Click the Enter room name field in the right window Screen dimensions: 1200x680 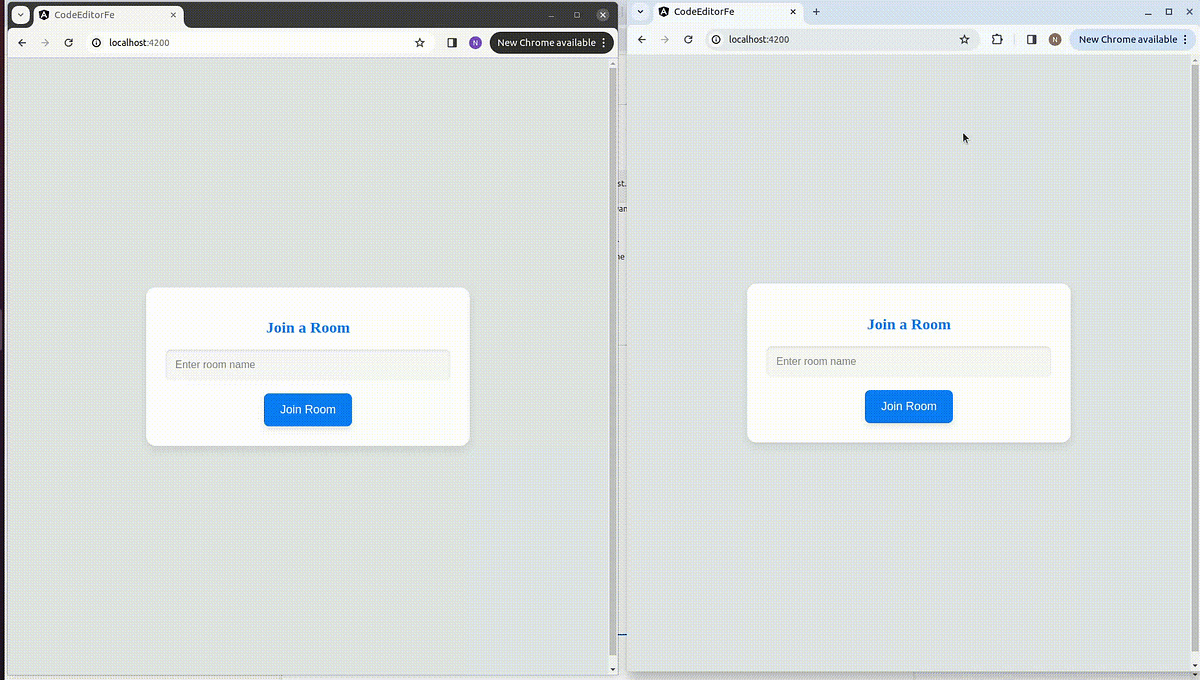pyautogui.click(x=908, y=361)
